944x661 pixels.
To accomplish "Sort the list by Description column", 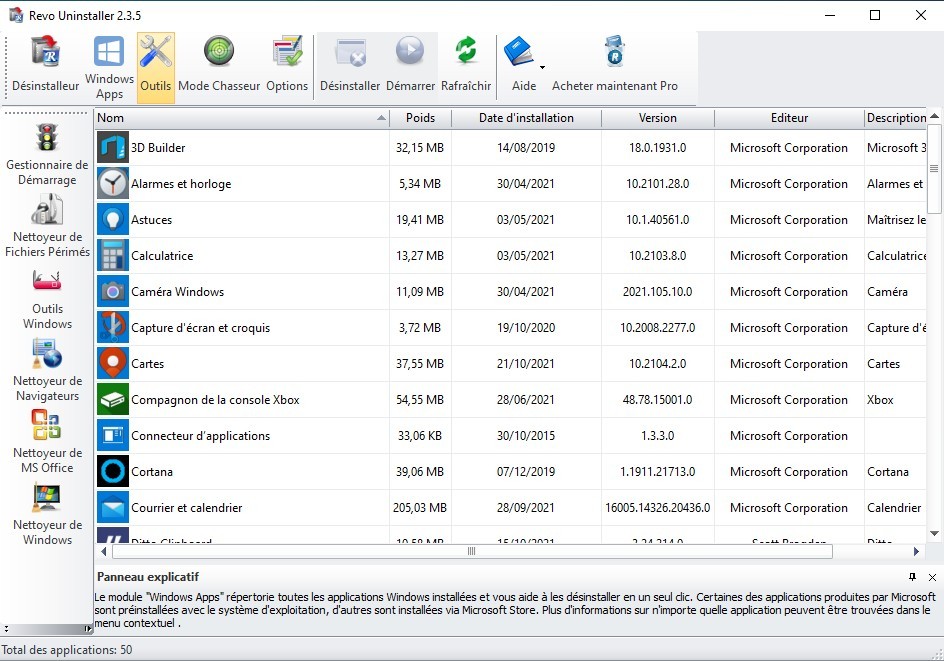I will coord(896,118).
